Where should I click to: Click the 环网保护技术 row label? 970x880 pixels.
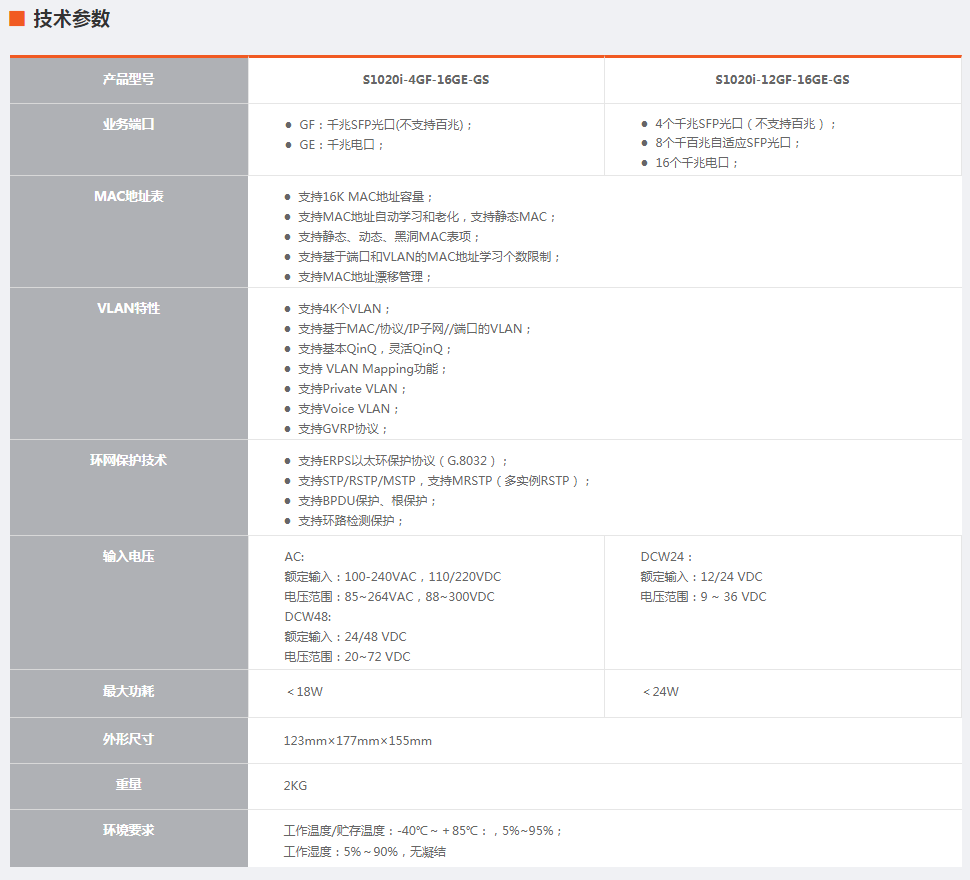[x=128, y=460]
